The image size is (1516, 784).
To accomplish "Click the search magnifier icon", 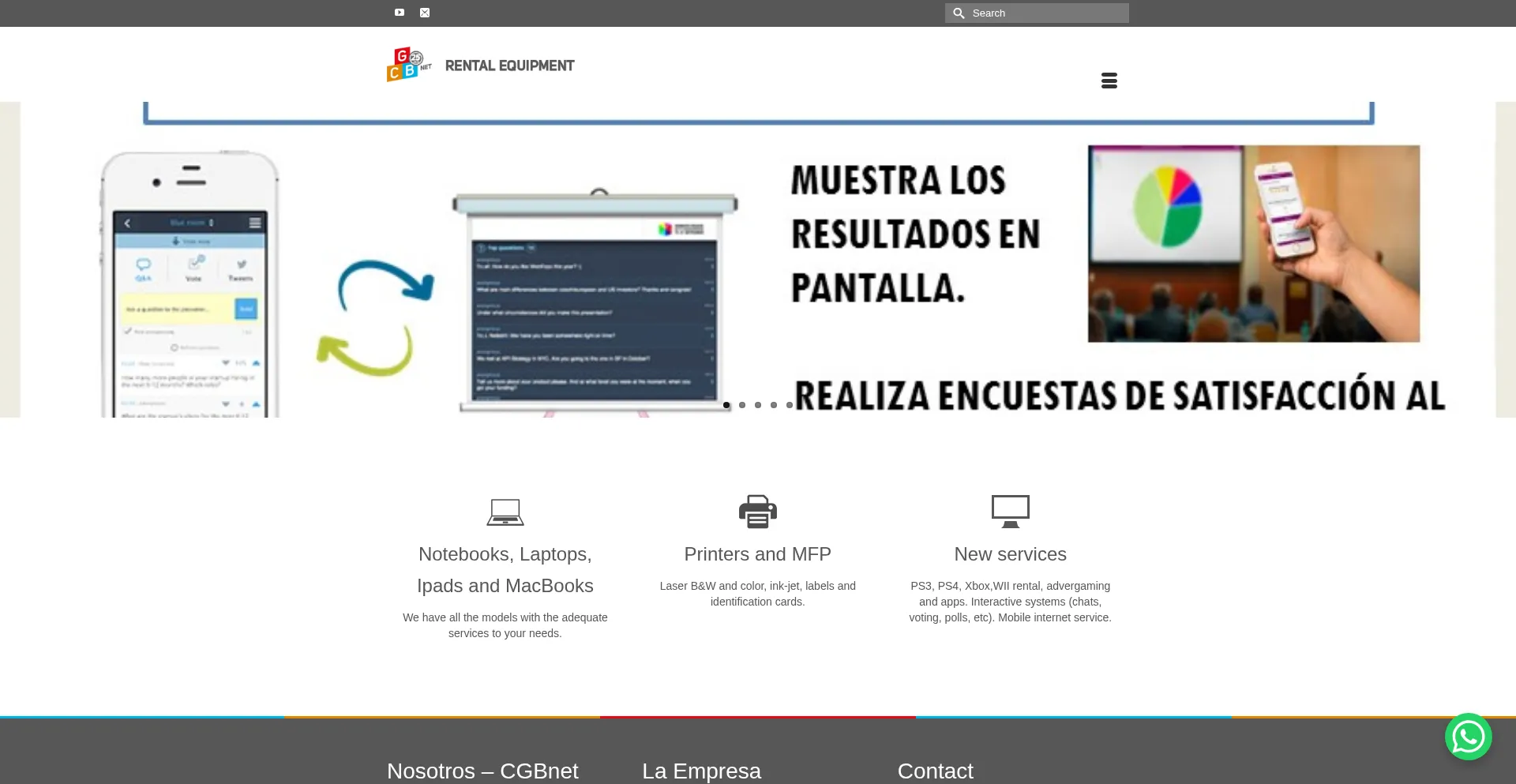I will pos(959,13).
